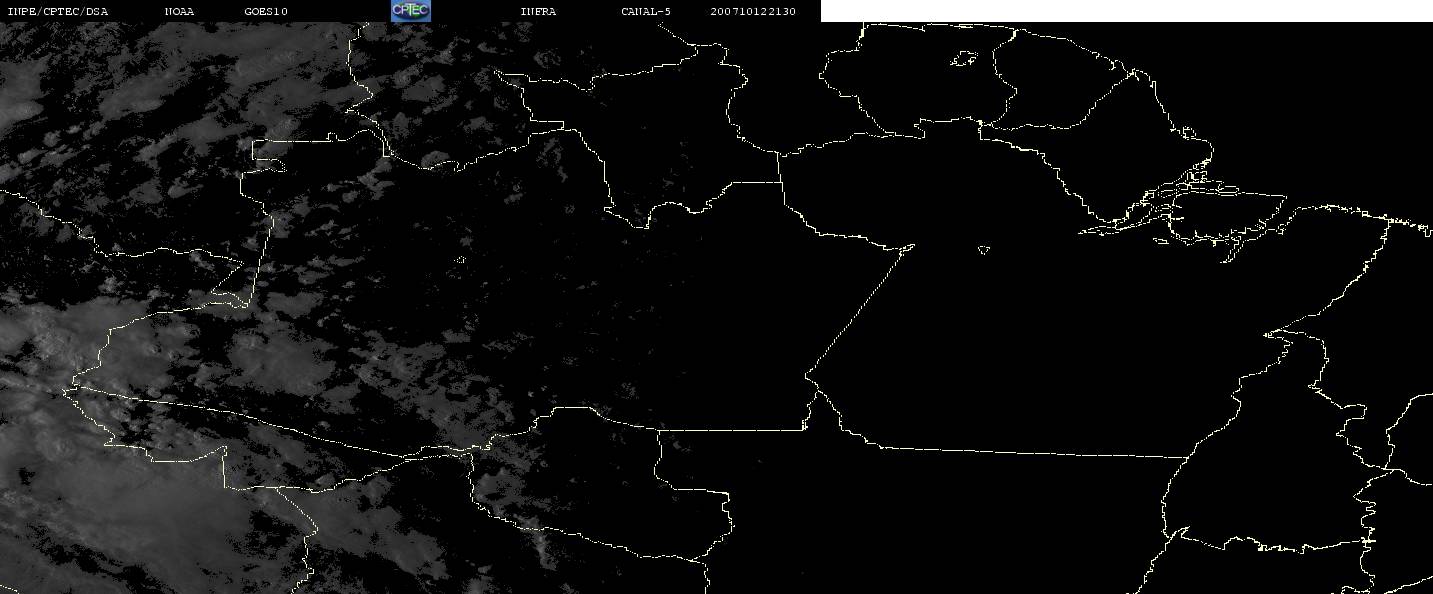Click the NOAA label in header
The width and height of the screenshot is (1433, 594).
coord(179,11)
